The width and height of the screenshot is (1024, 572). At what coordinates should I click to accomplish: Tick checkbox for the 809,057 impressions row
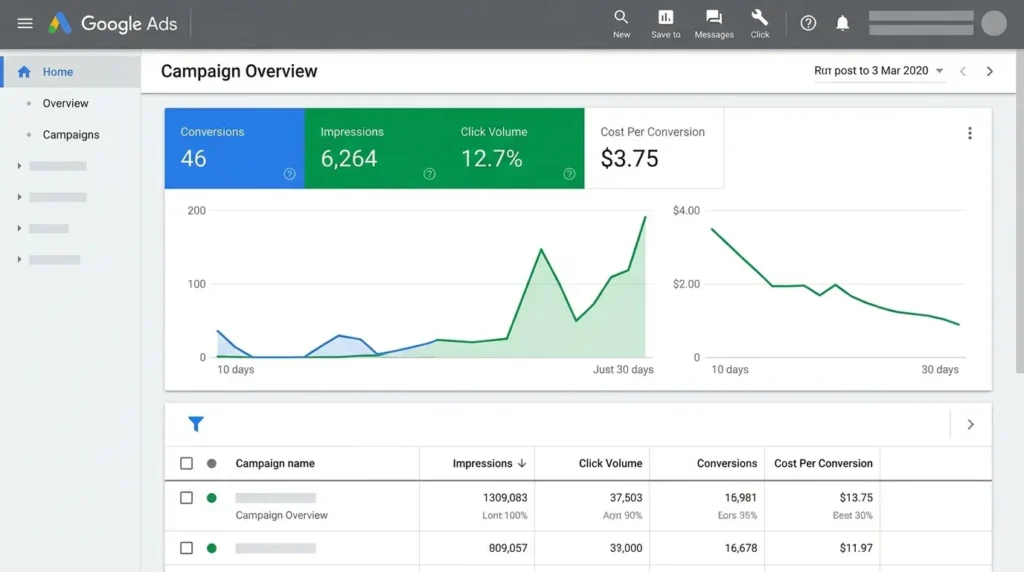point(186,548)
